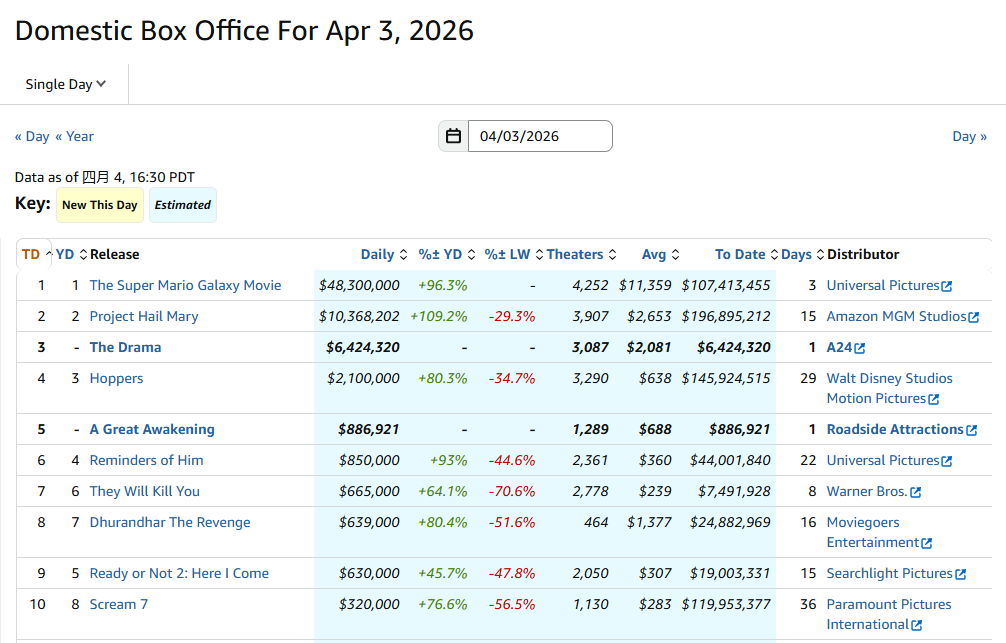
Task: Open The Super Mario Galaxy Movie page
Action: coord(185,285)
